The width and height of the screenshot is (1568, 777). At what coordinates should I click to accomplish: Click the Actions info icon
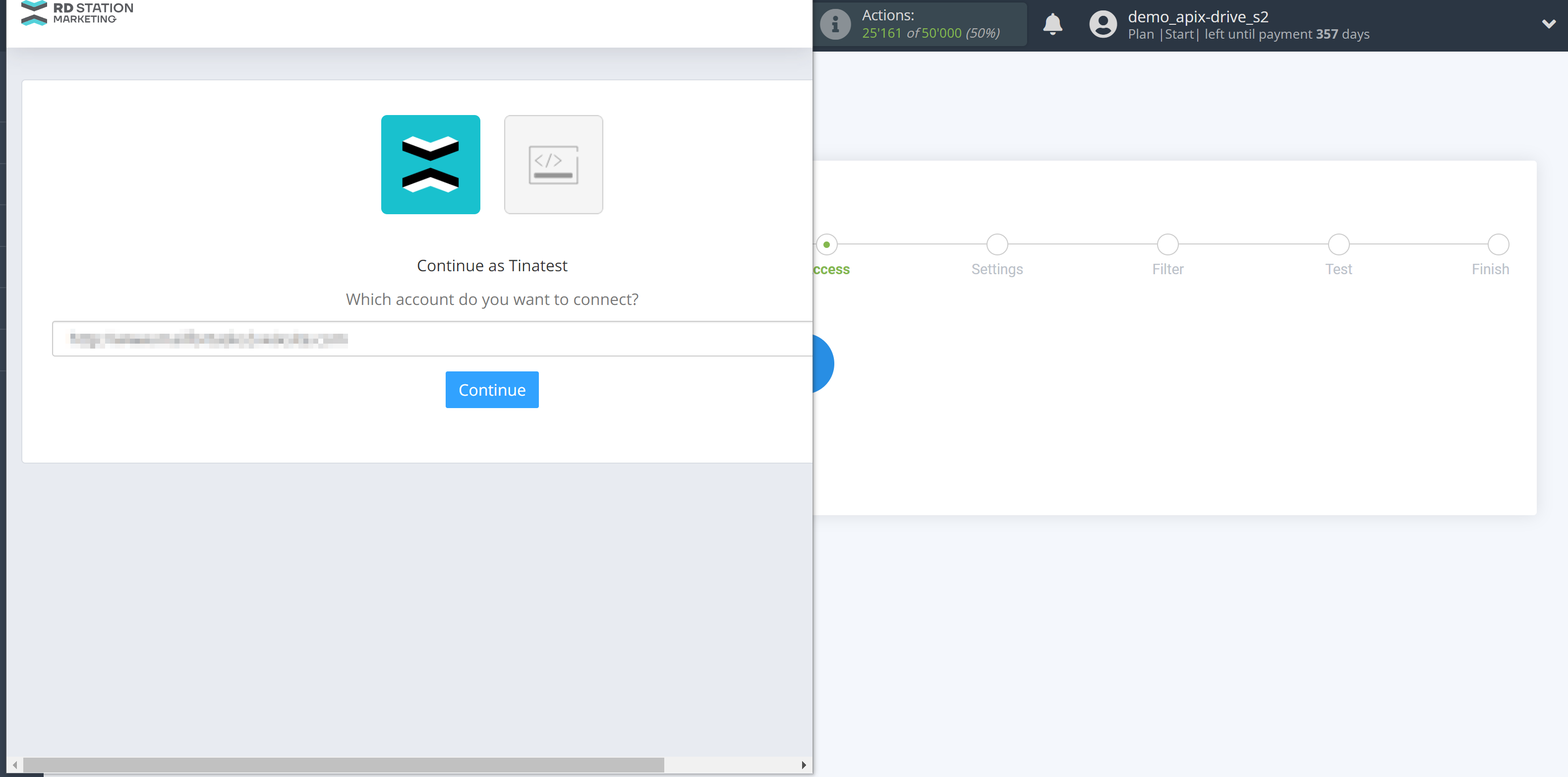pyautogui.click(x=835, y=25)
